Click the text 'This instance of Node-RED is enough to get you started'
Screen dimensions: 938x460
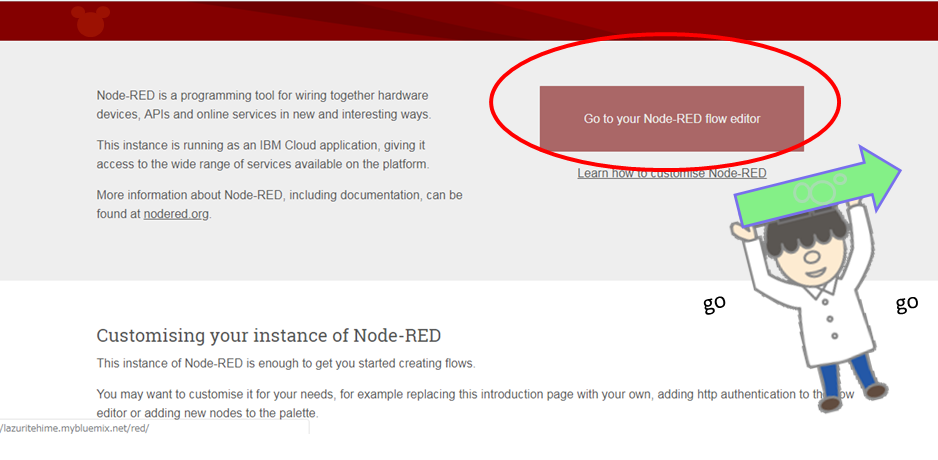(x=286, y=363)
